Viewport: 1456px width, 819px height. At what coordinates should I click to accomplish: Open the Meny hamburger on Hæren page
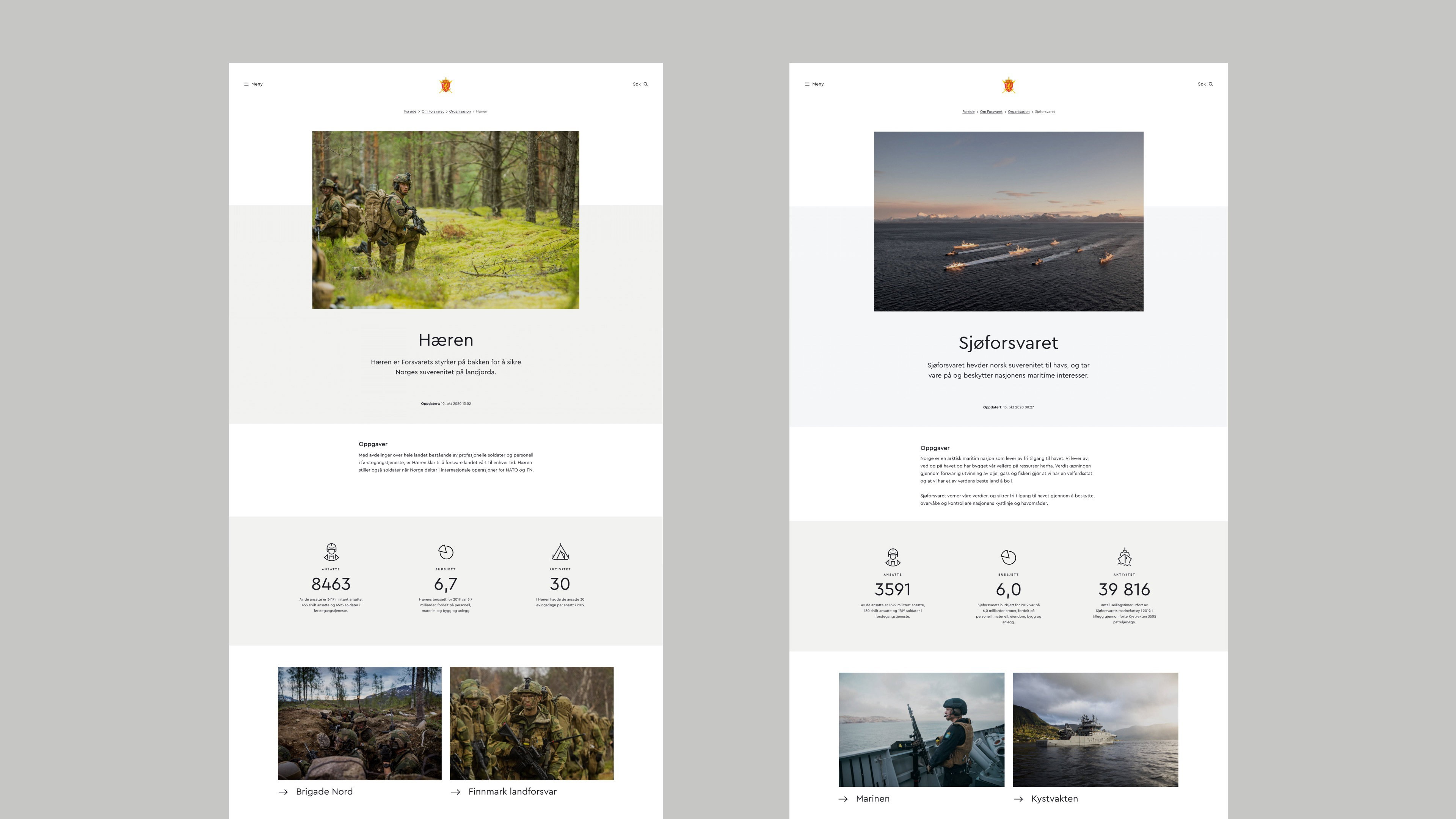point(253,84)
